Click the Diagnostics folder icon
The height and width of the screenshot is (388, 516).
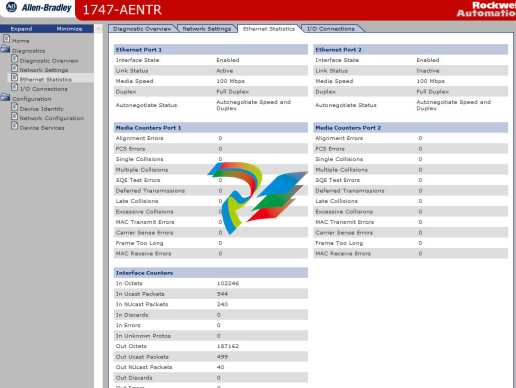point(5,49)
